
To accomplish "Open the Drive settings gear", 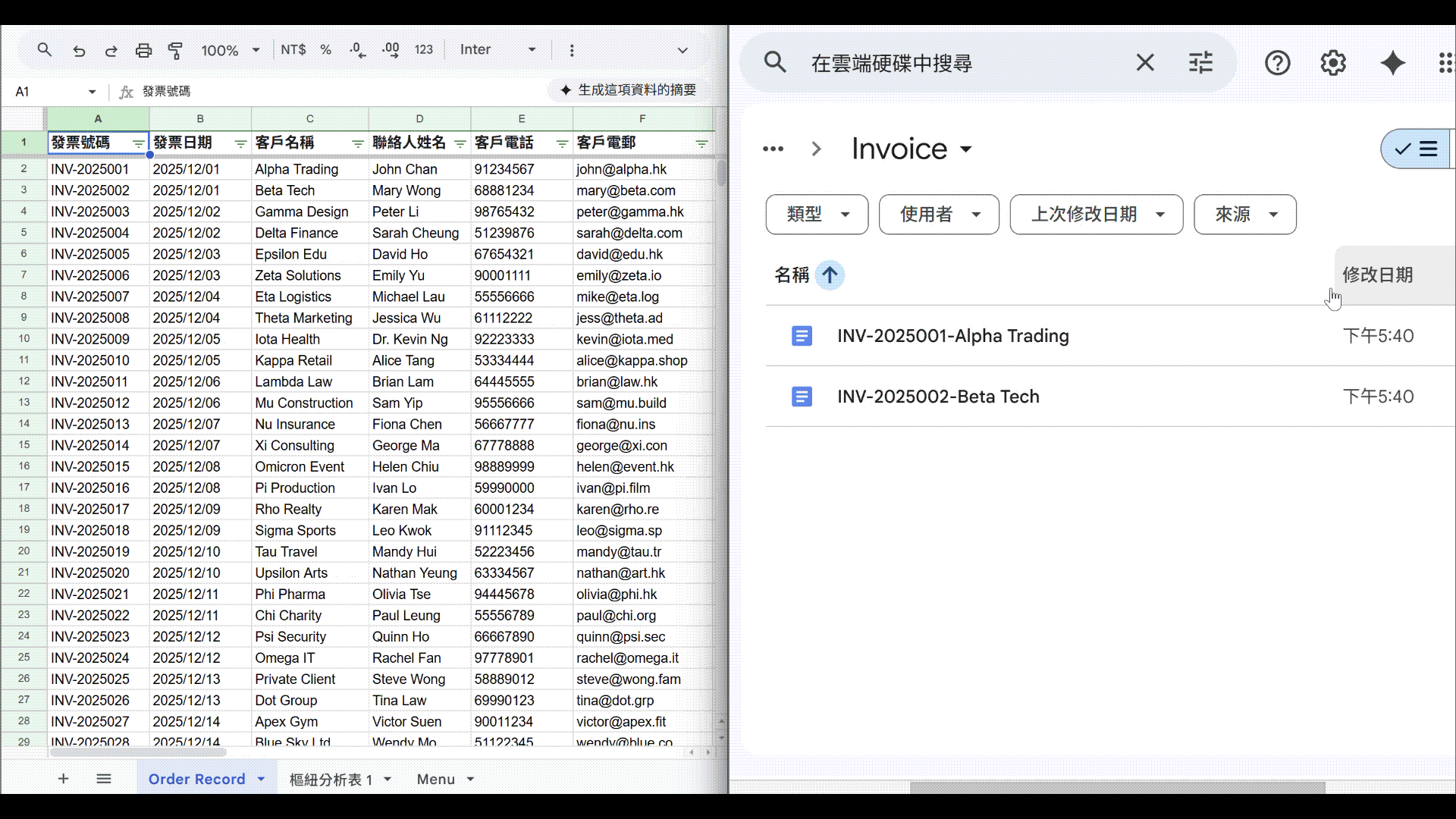I will pos(1333,63).
